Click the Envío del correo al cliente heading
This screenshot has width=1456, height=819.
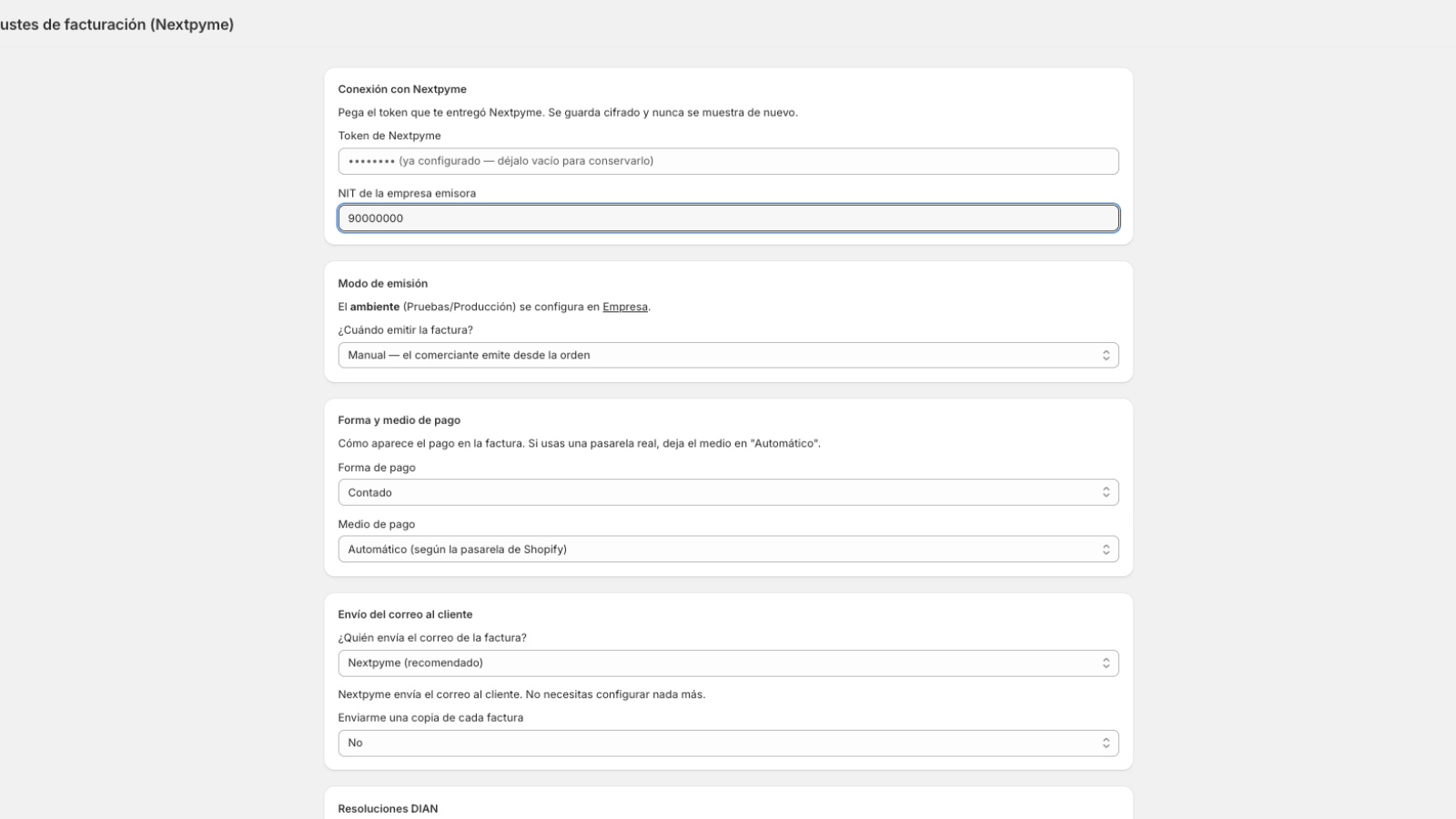pyautogui.click(x=405, y=614)
